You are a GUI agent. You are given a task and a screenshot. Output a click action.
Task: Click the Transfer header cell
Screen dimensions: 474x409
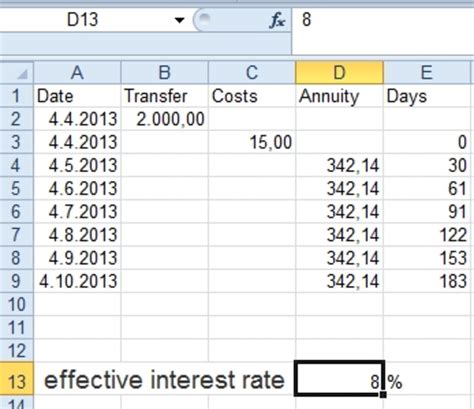[x=165, y=96]
